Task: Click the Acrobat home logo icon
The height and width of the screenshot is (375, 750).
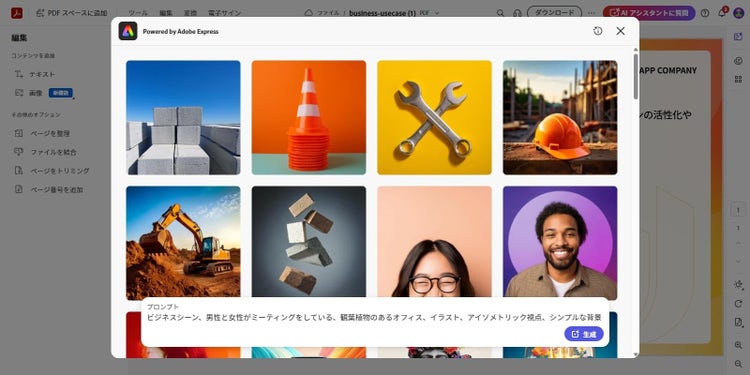Action: point(17,13)
